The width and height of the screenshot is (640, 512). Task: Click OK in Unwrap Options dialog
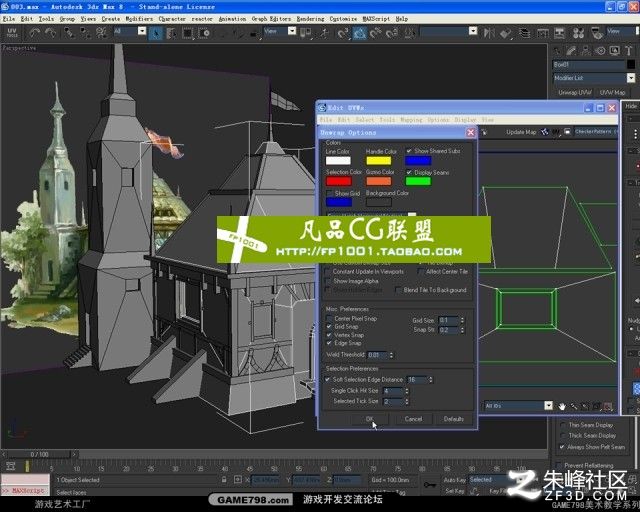tap(370, 419)
